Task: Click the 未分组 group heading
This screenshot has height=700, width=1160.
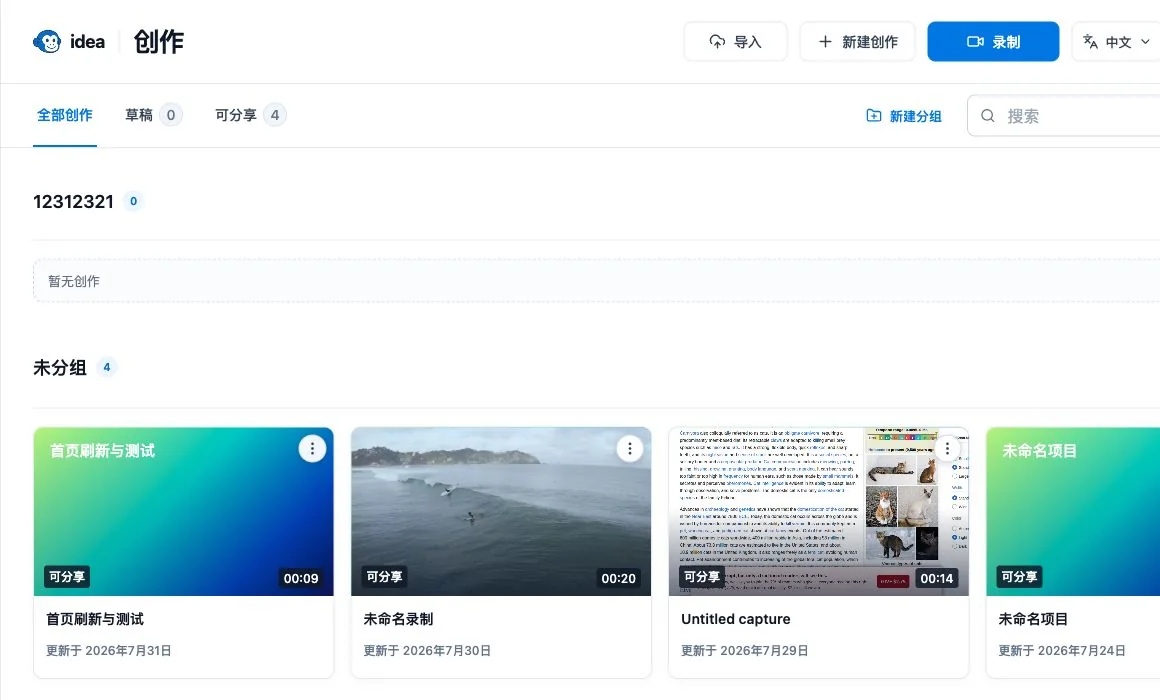Action: (60, 368)
